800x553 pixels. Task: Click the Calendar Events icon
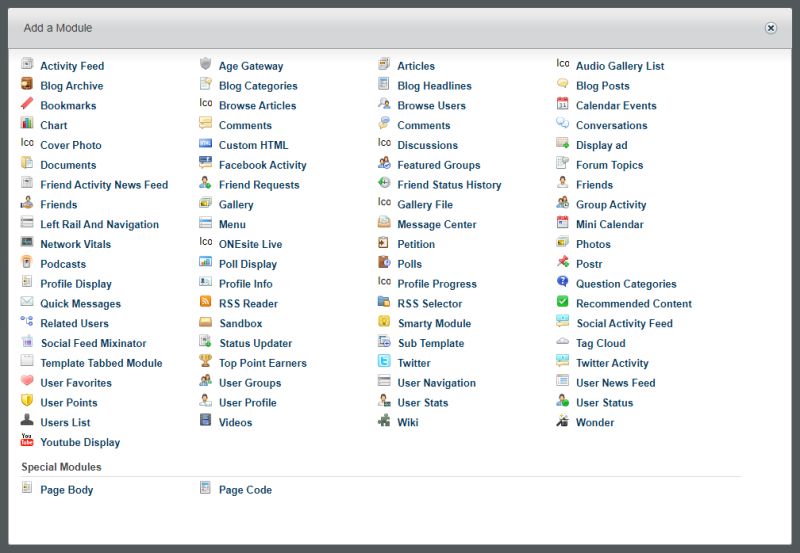click(x=563, y=104)
